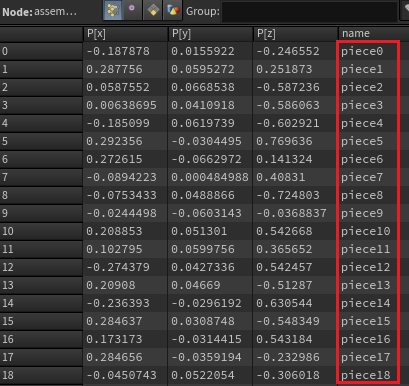Click P[x] value 0.292356

tap(114, 141)
